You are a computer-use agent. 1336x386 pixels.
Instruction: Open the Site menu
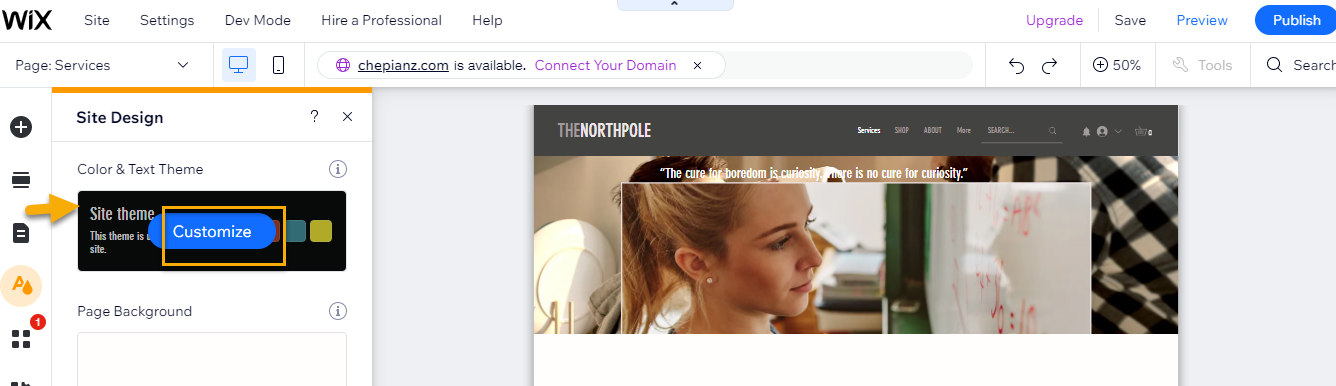pyautogui.click(x=97, y=20)
